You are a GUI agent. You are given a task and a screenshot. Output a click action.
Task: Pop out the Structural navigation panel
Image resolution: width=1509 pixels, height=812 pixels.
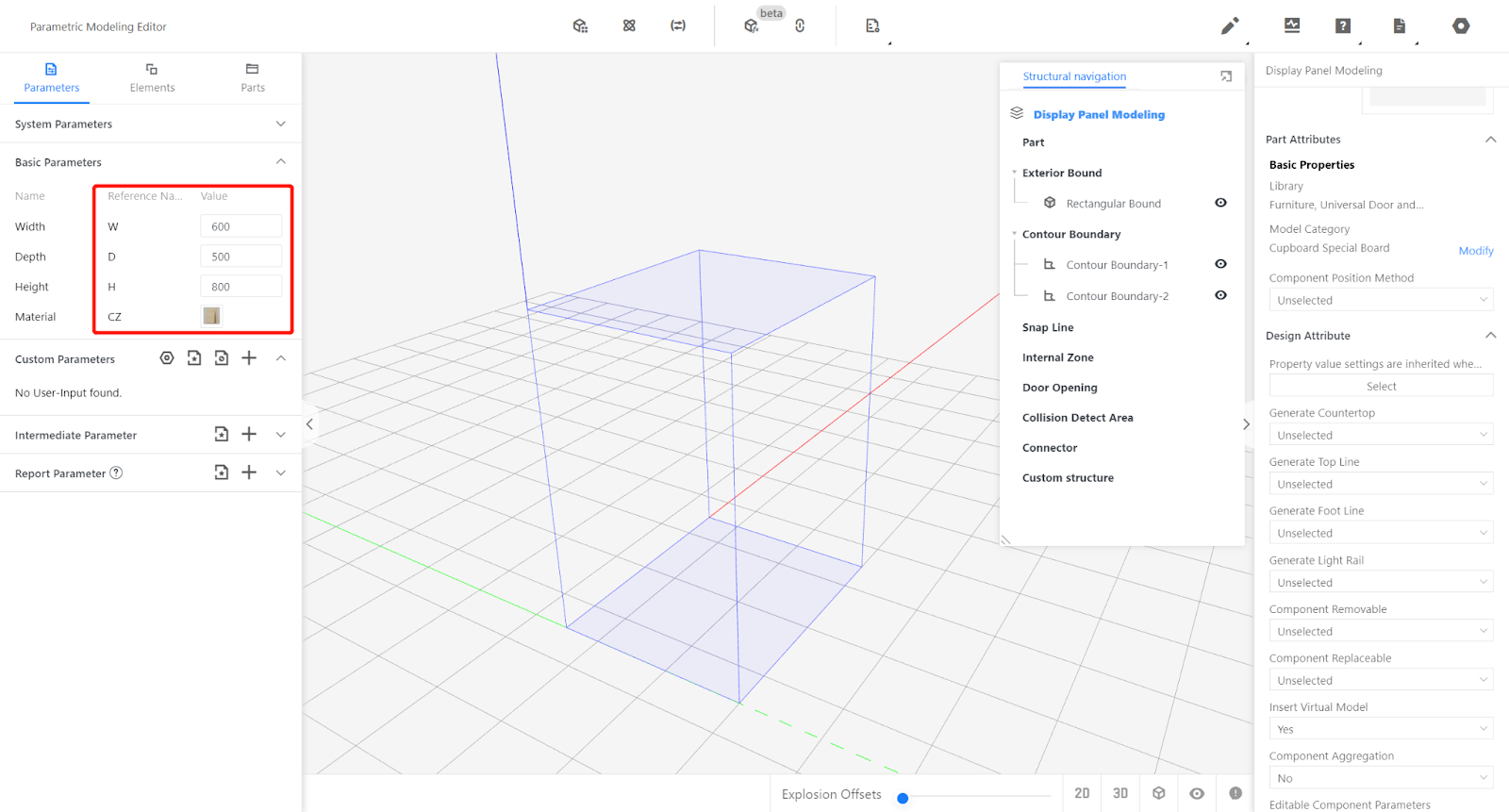(x=1226, y=76)
